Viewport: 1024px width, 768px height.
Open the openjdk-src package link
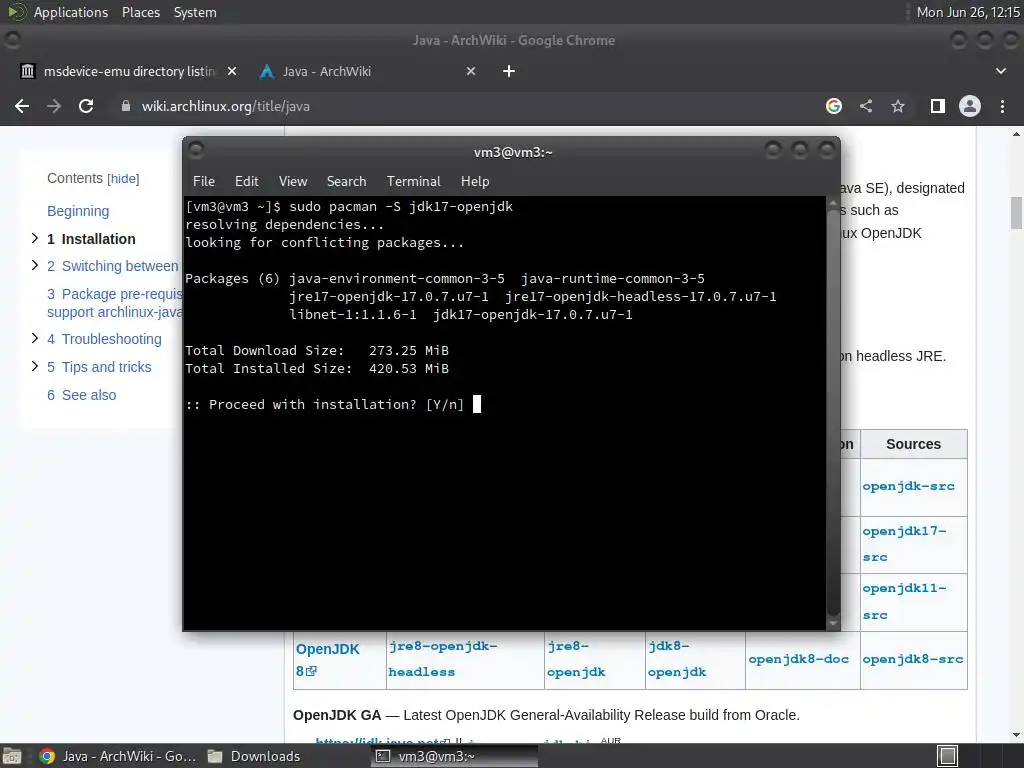pos(908,486)
